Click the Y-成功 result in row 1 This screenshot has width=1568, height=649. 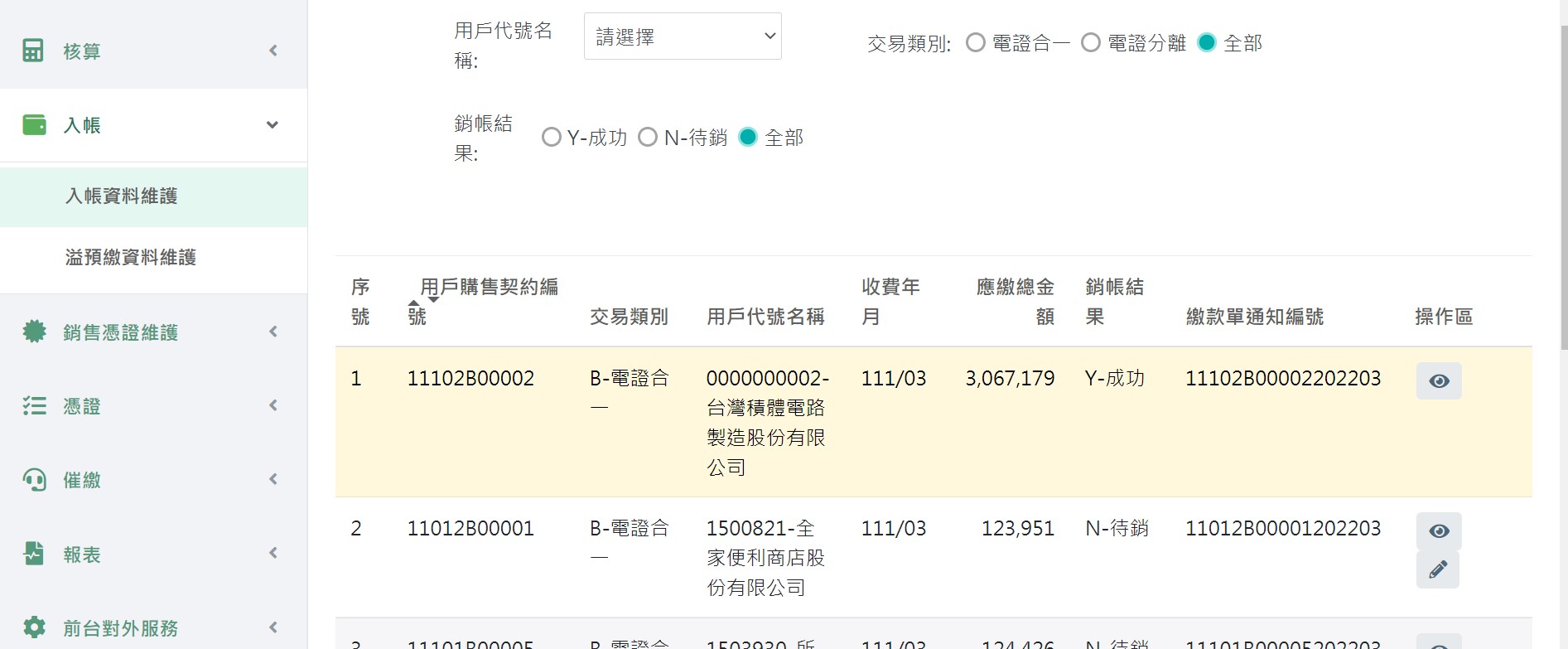coord(1115,379)
